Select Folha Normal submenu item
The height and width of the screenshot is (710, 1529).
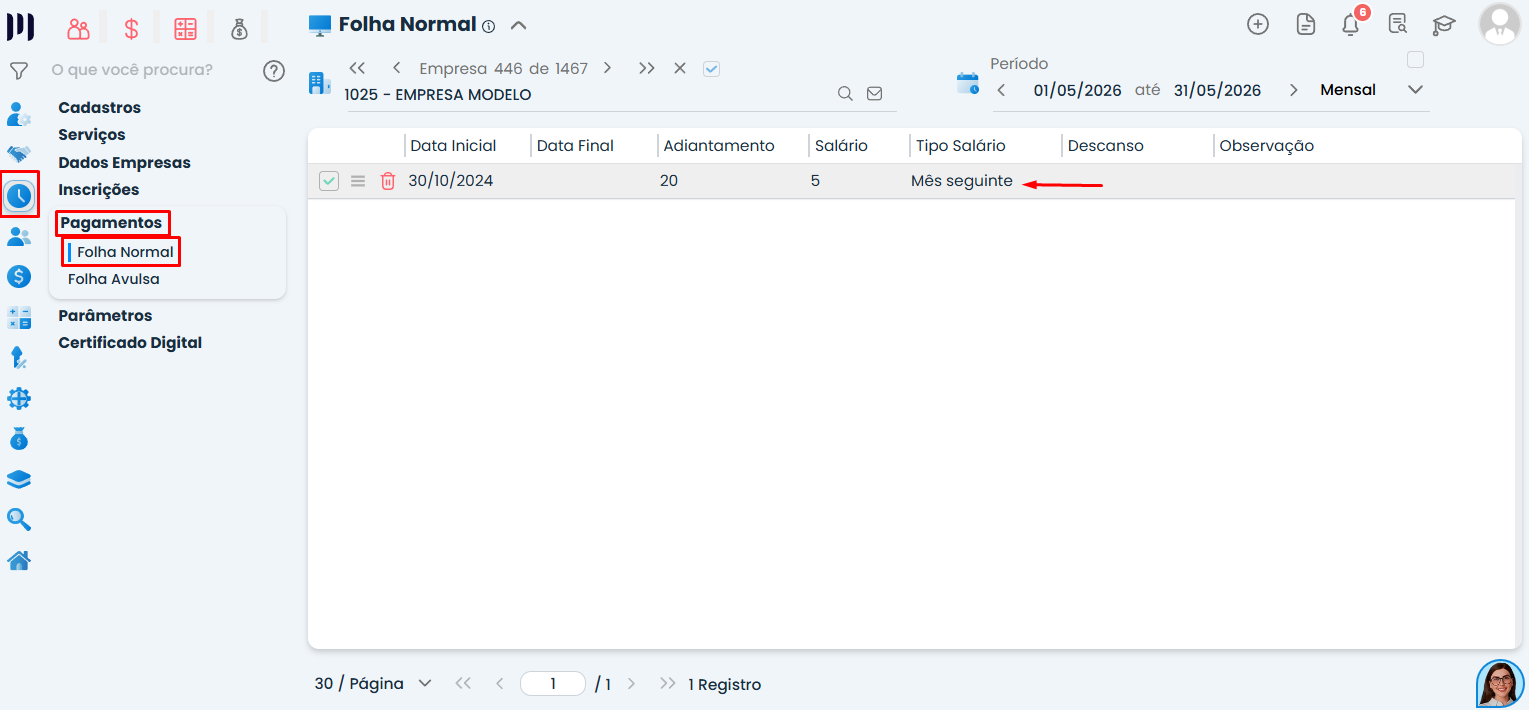(x=125, y=252)
